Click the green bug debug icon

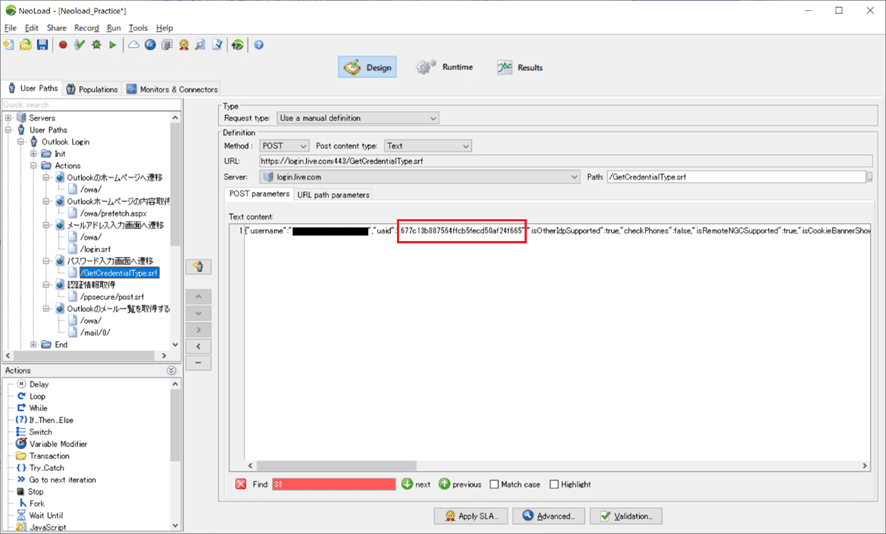pyautogui.click(x=96, y=45)
